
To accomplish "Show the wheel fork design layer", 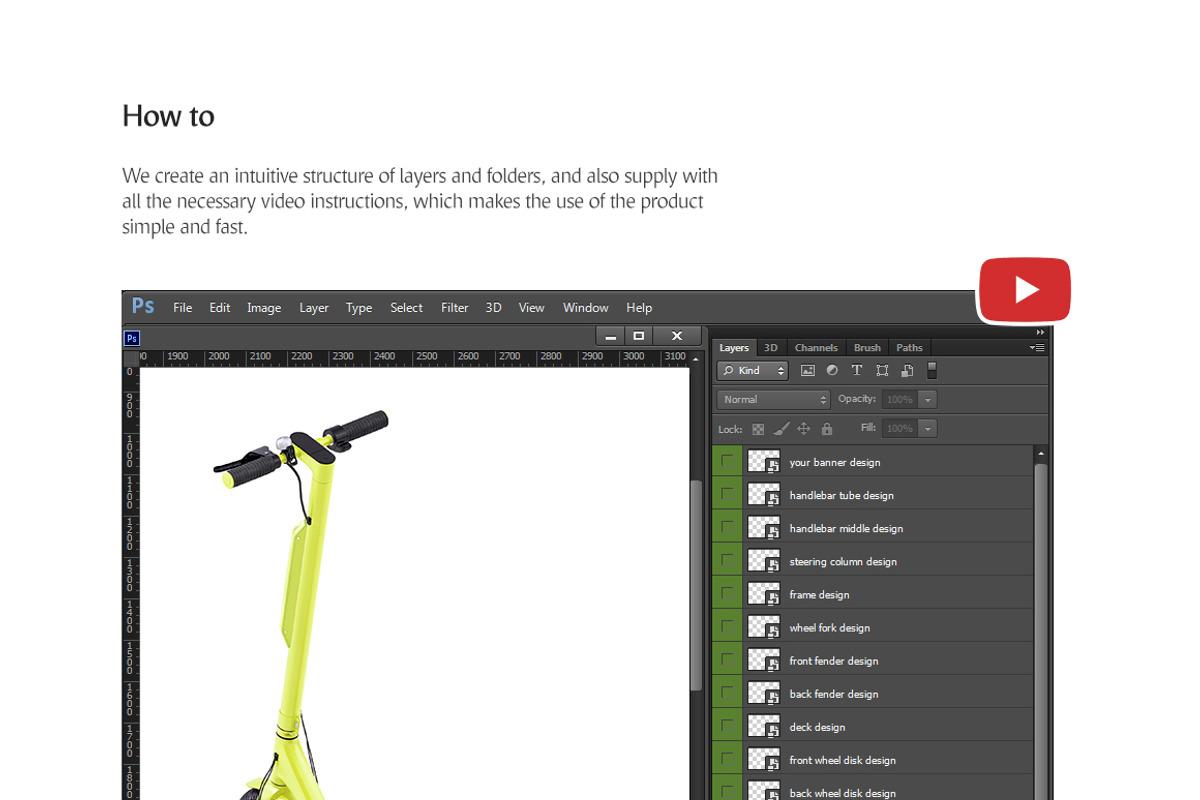I will 727,626.
